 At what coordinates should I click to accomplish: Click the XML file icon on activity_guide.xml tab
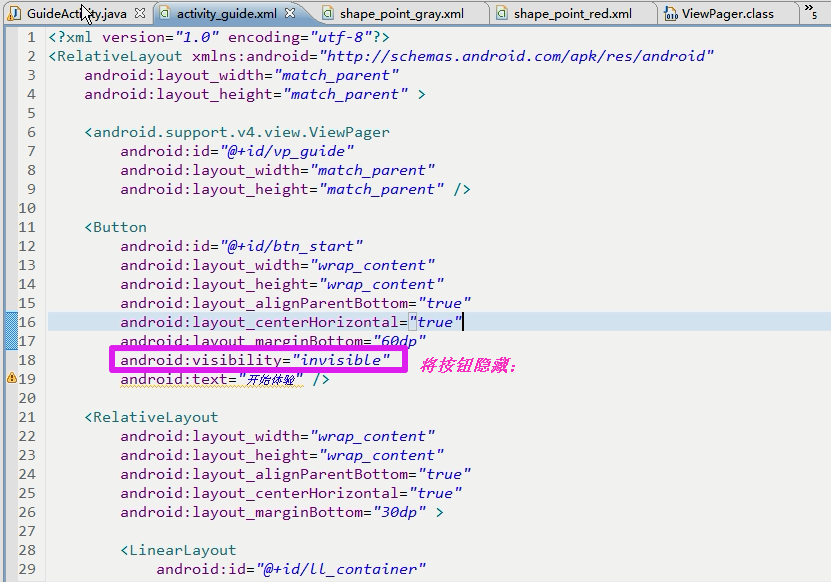click(164, 13)
